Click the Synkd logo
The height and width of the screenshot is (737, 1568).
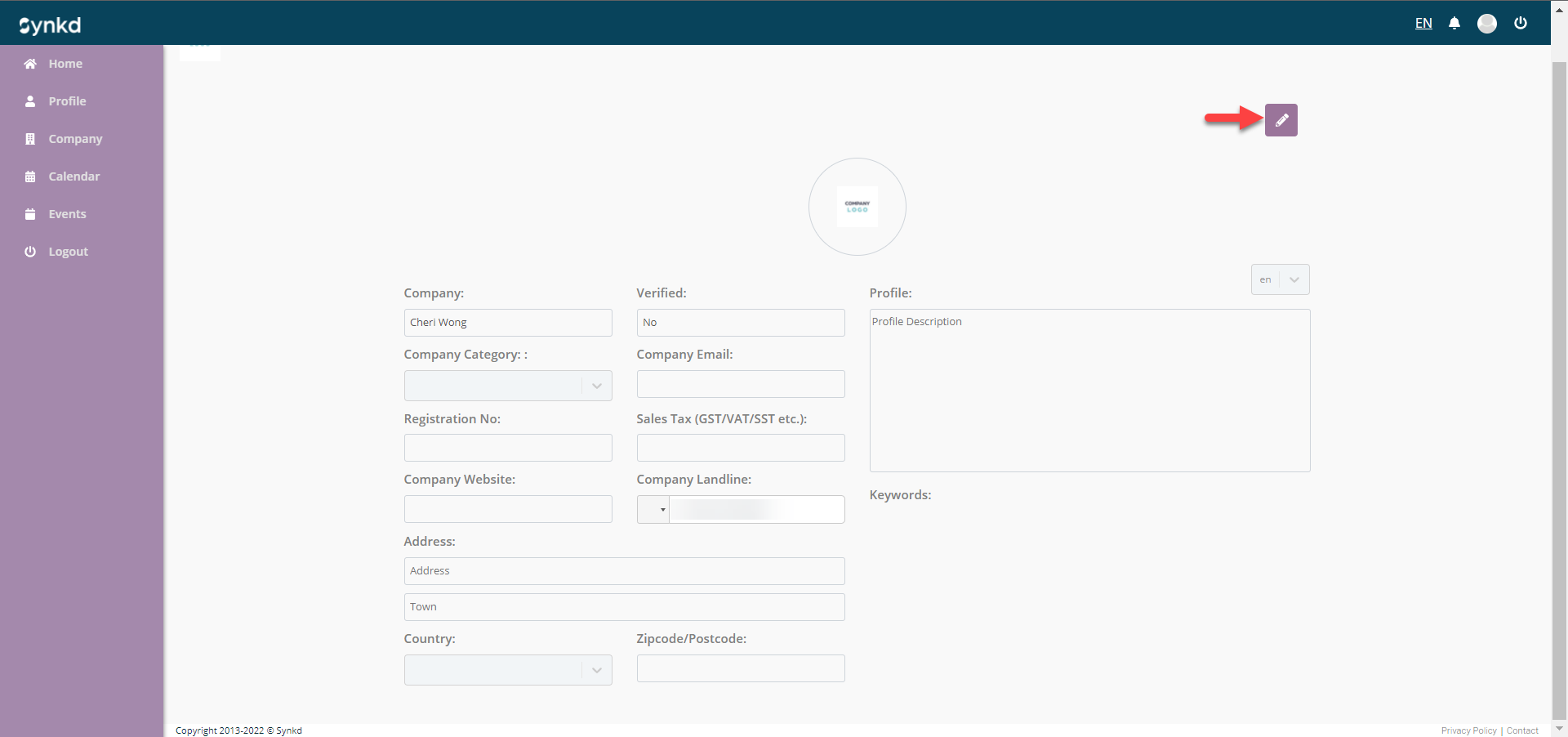tap(50, 25)
